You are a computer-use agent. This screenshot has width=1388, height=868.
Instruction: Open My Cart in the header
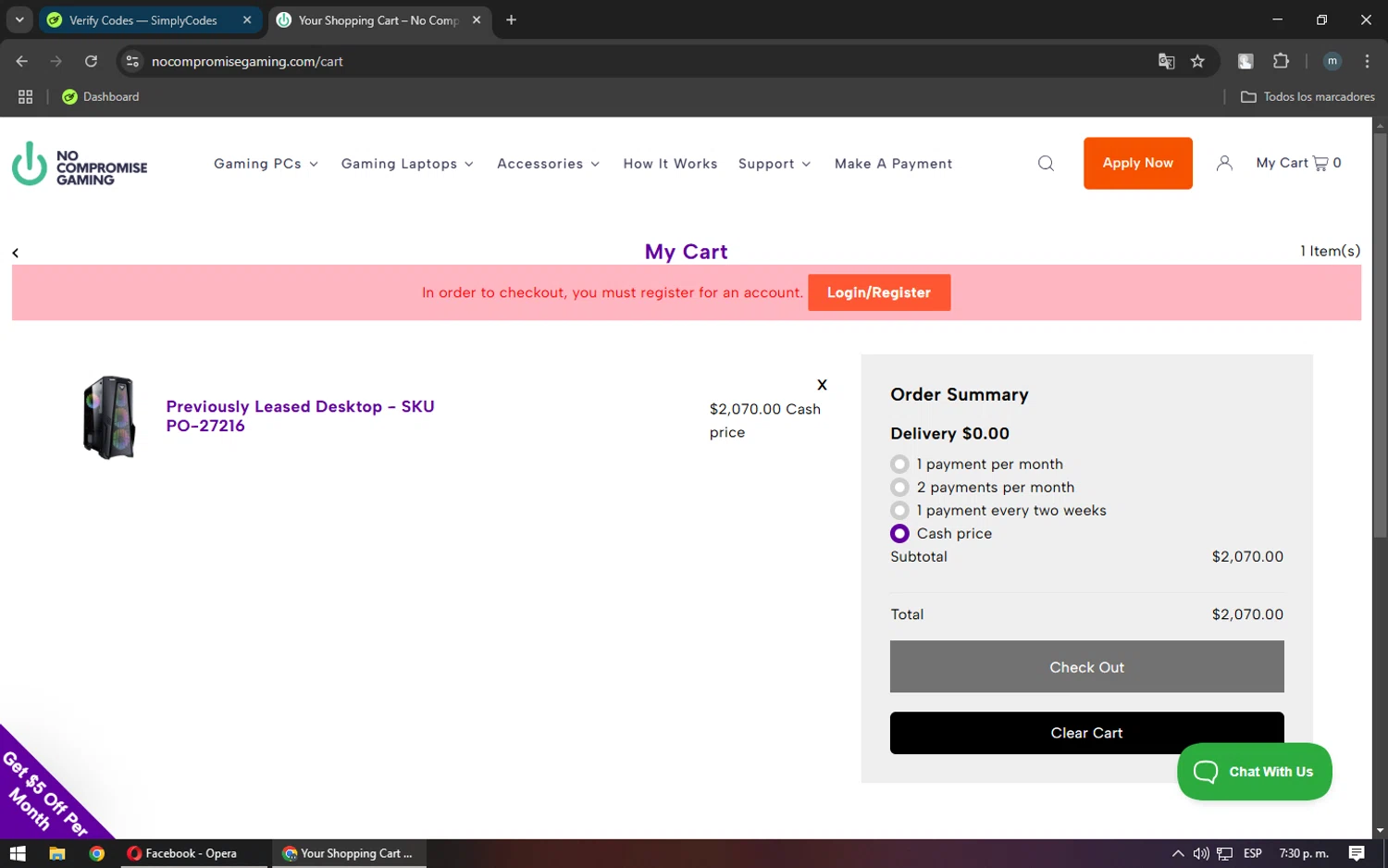click(1298, 163)
